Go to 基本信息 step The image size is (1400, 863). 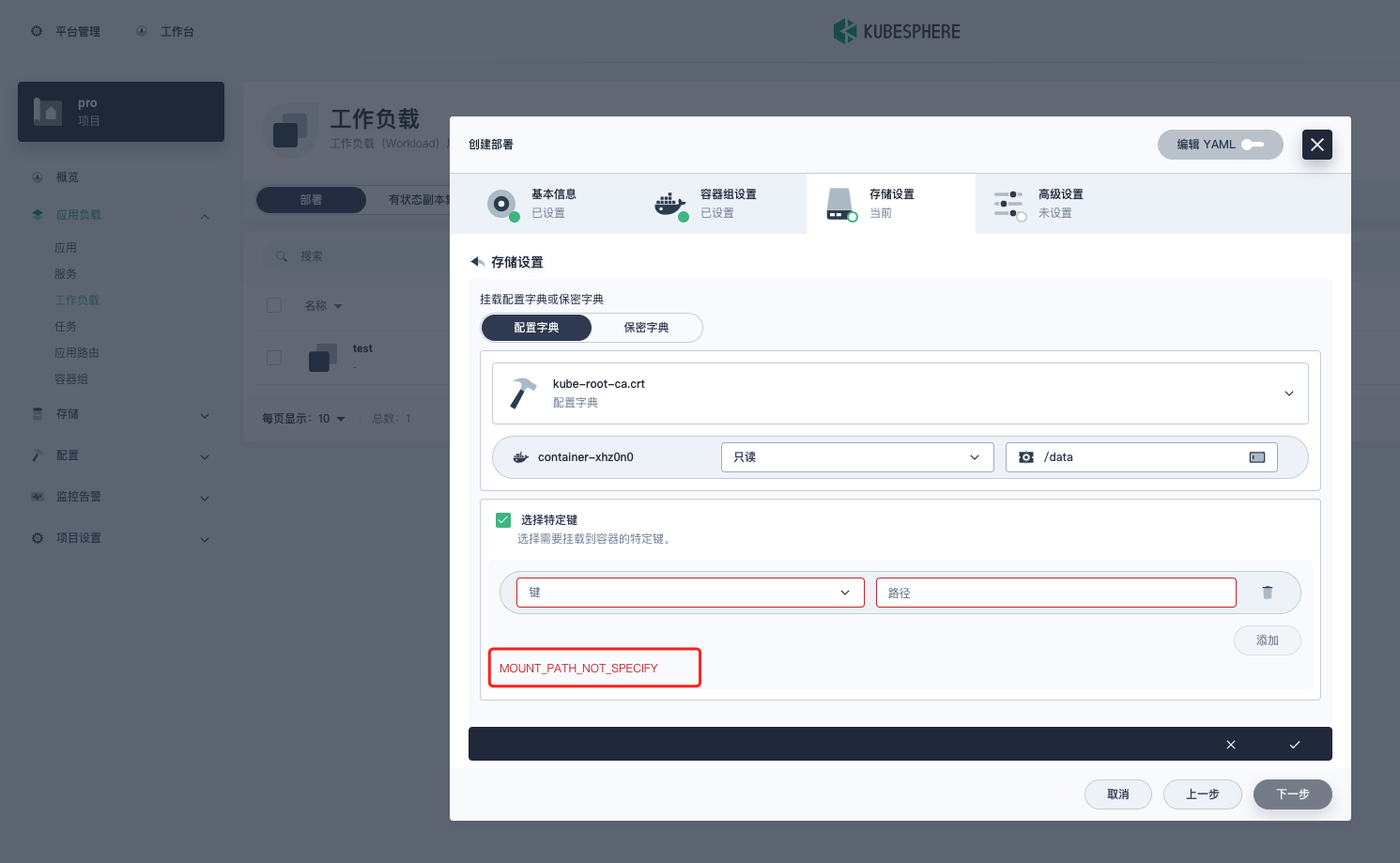click(533, 203)
